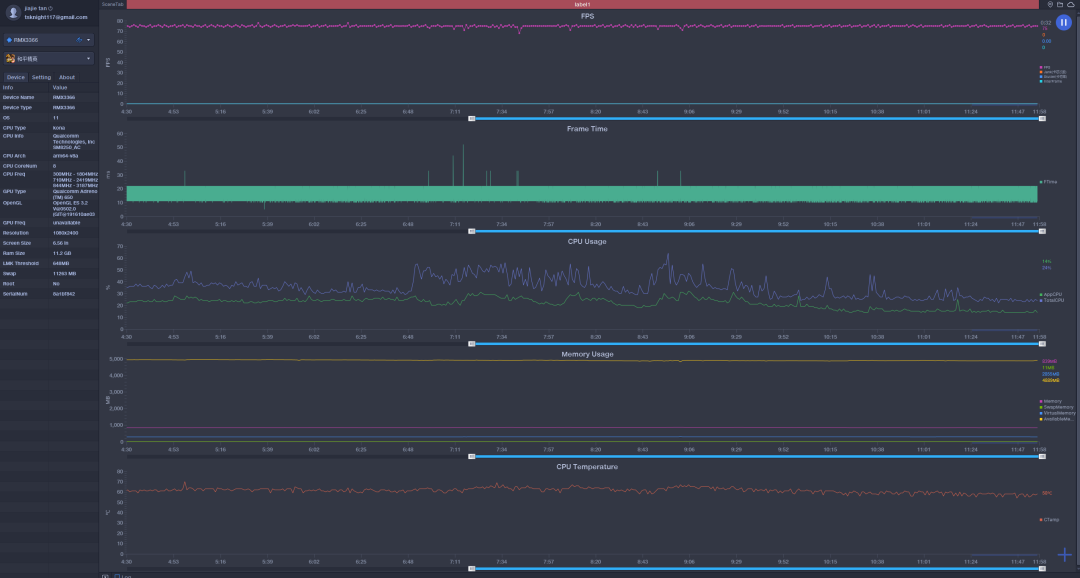The width and height of the screenshot is (1080, 578).
Task: Click the logout icon beside jiajie tan
Action: 50,8
